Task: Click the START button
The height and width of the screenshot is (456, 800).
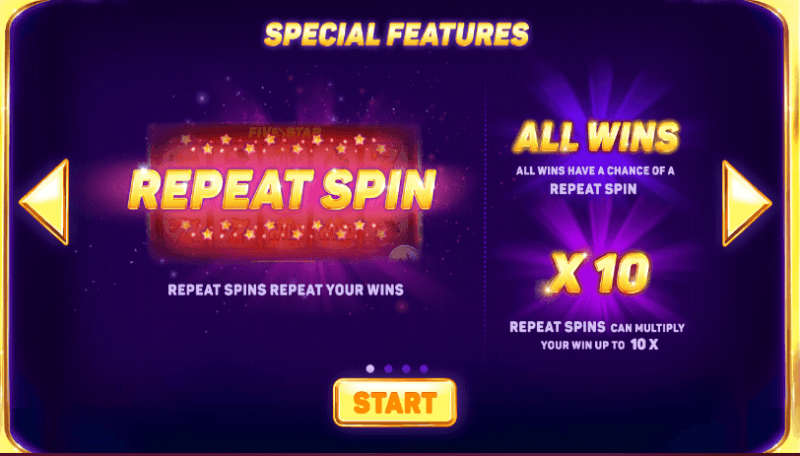Action: point(395,402)
